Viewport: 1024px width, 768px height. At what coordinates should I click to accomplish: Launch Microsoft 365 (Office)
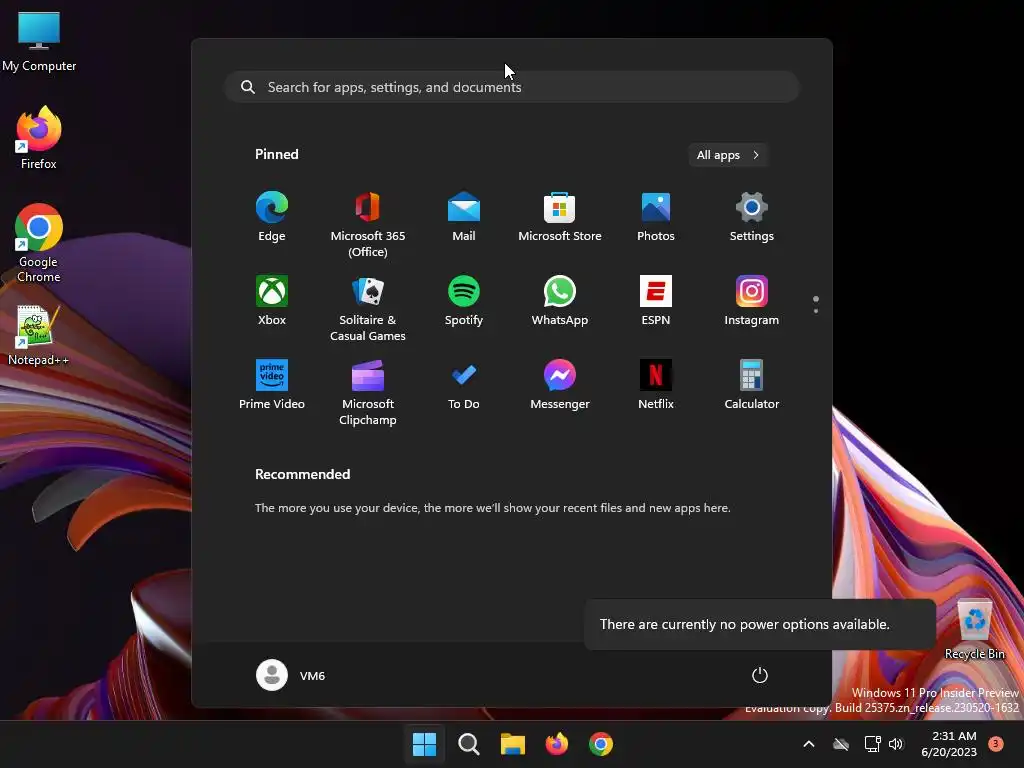pos(368,225)
